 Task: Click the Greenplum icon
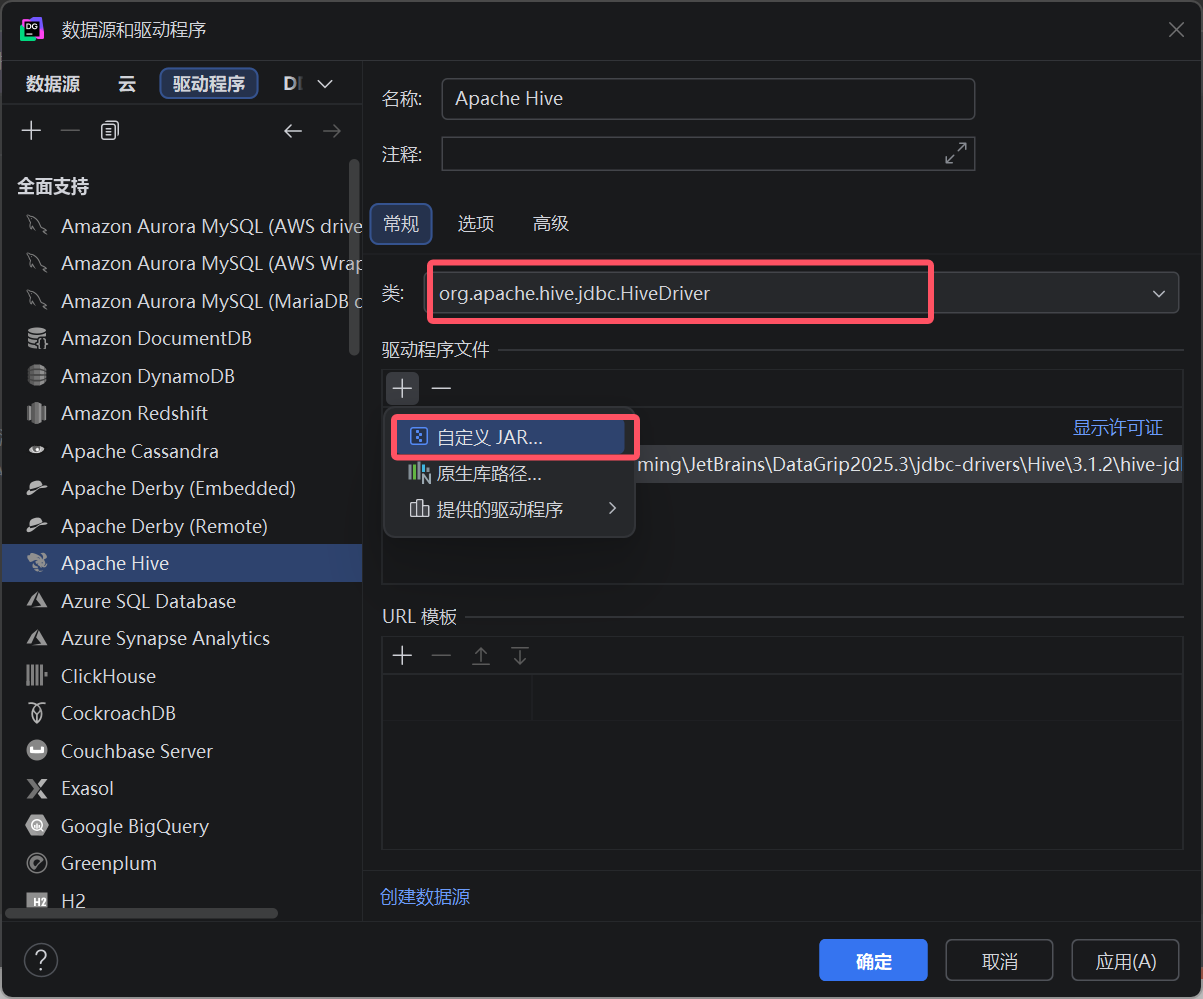click(37, 863)
